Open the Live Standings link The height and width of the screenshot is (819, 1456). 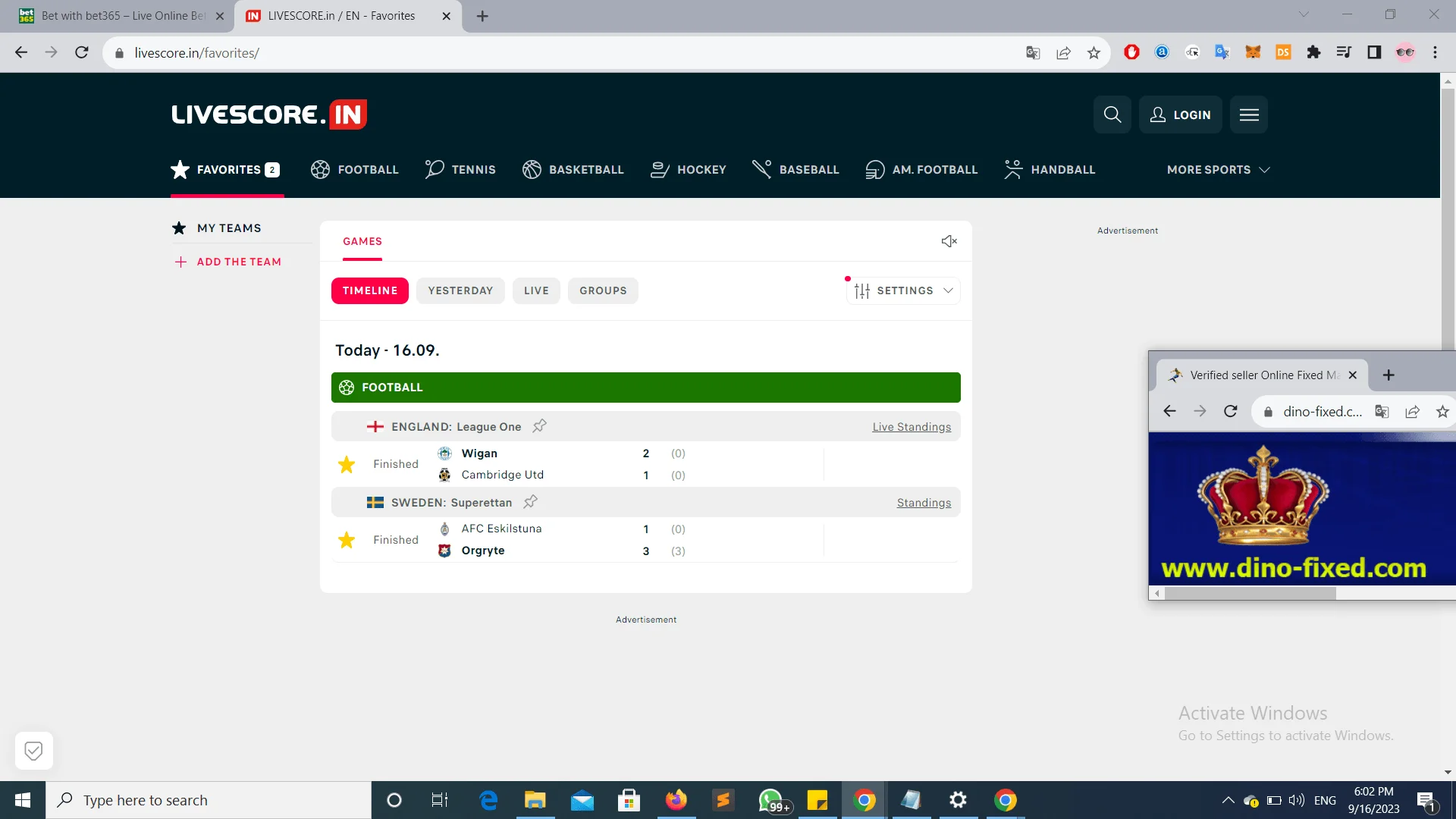(912, 427)
